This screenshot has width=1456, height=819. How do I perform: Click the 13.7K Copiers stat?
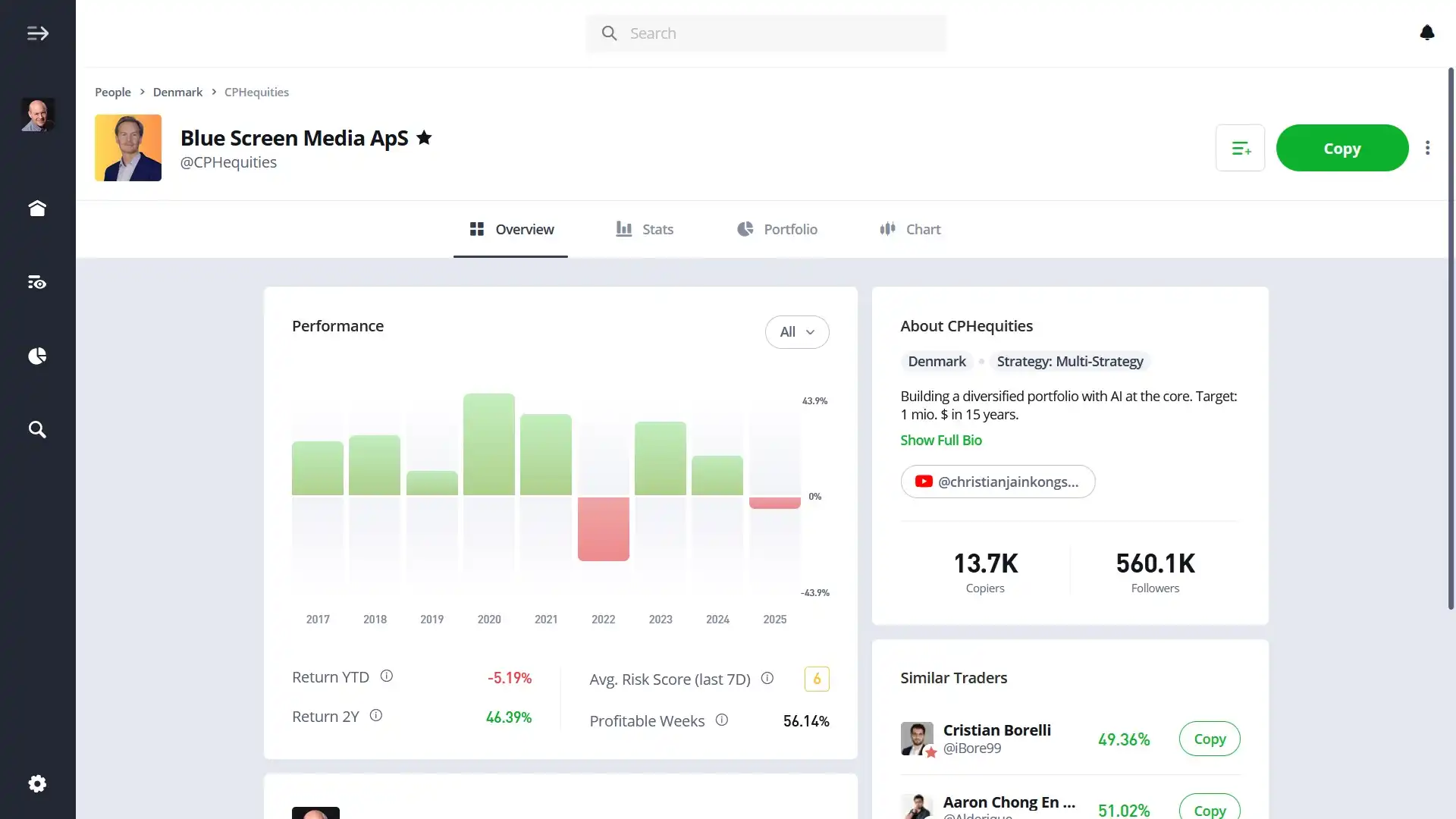985,572
